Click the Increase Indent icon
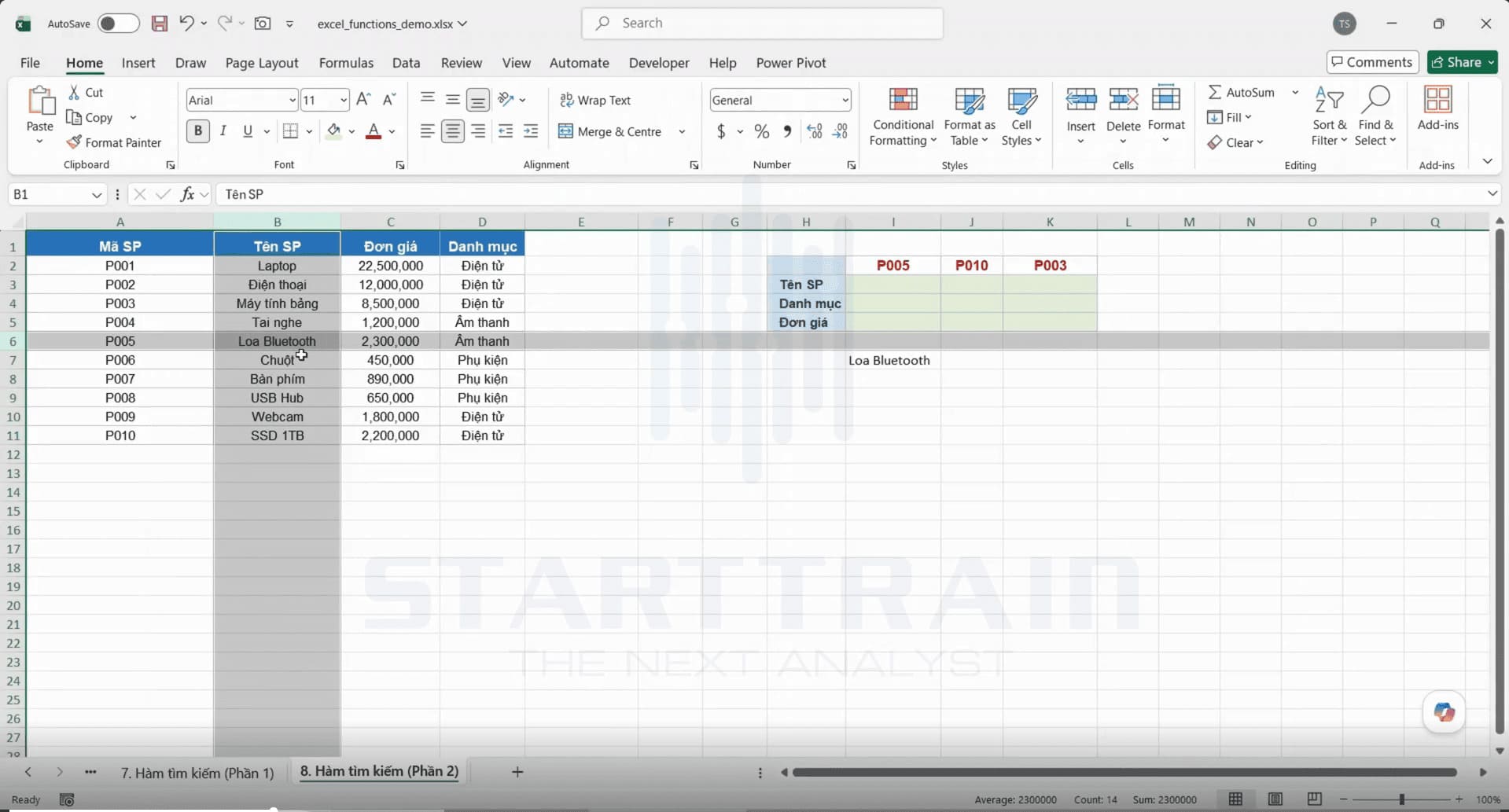Screen dimensions: 1509x812 pos(532,131)
